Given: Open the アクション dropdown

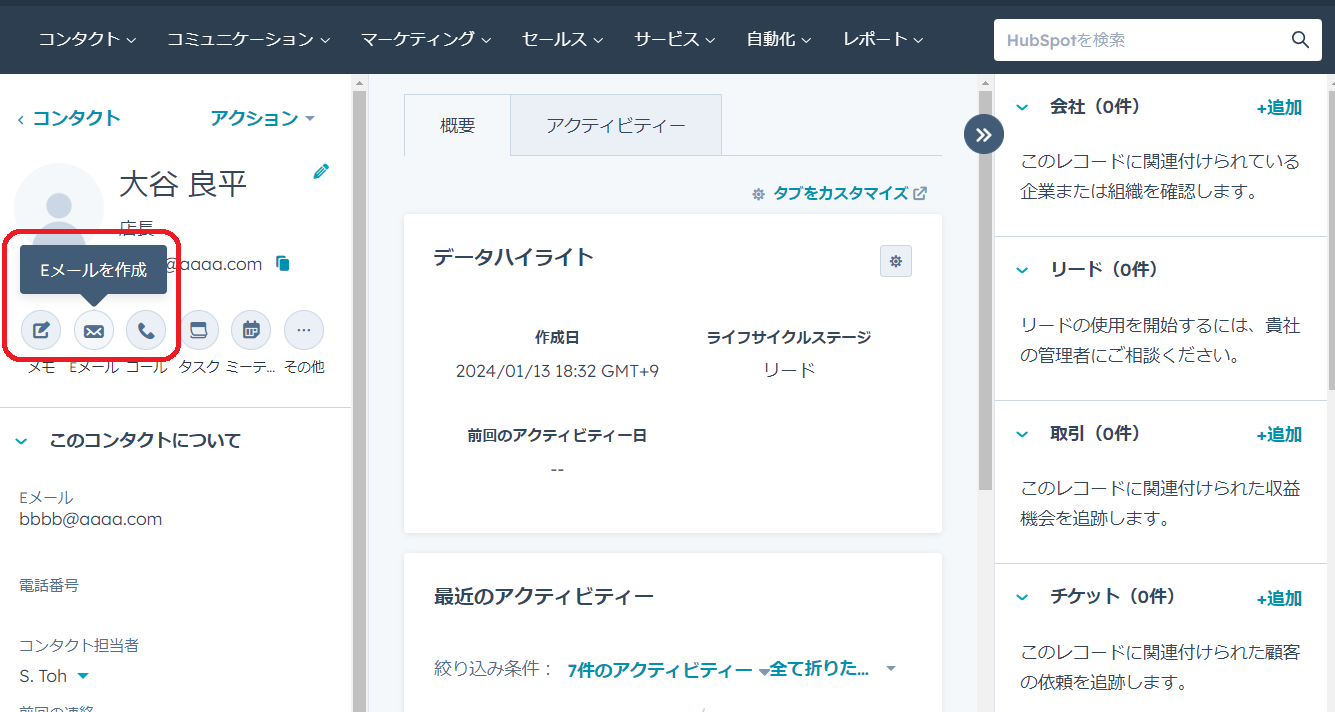Looking at the screenshot, I should click(262, 118).
